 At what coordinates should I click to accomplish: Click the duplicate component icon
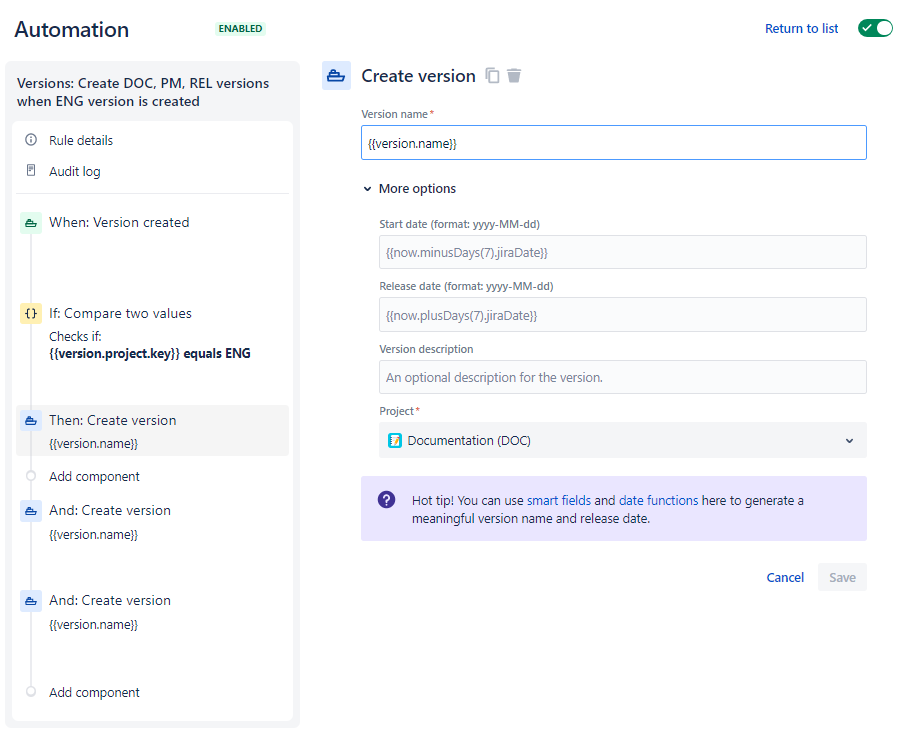[x=492, y=76]
